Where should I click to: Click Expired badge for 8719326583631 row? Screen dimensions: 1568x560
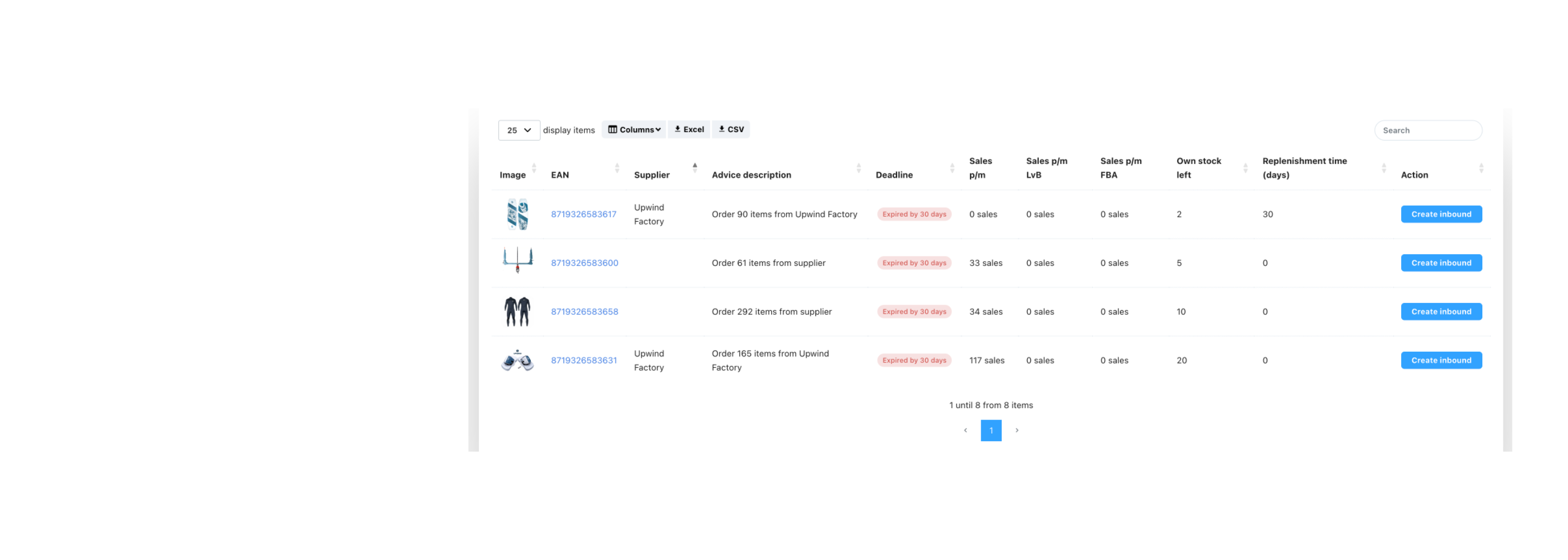point(914,360)
